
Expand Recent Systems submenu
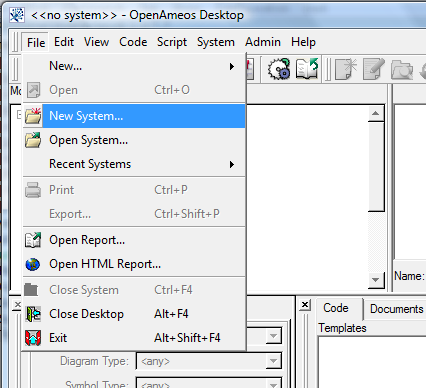click(134, 164)
